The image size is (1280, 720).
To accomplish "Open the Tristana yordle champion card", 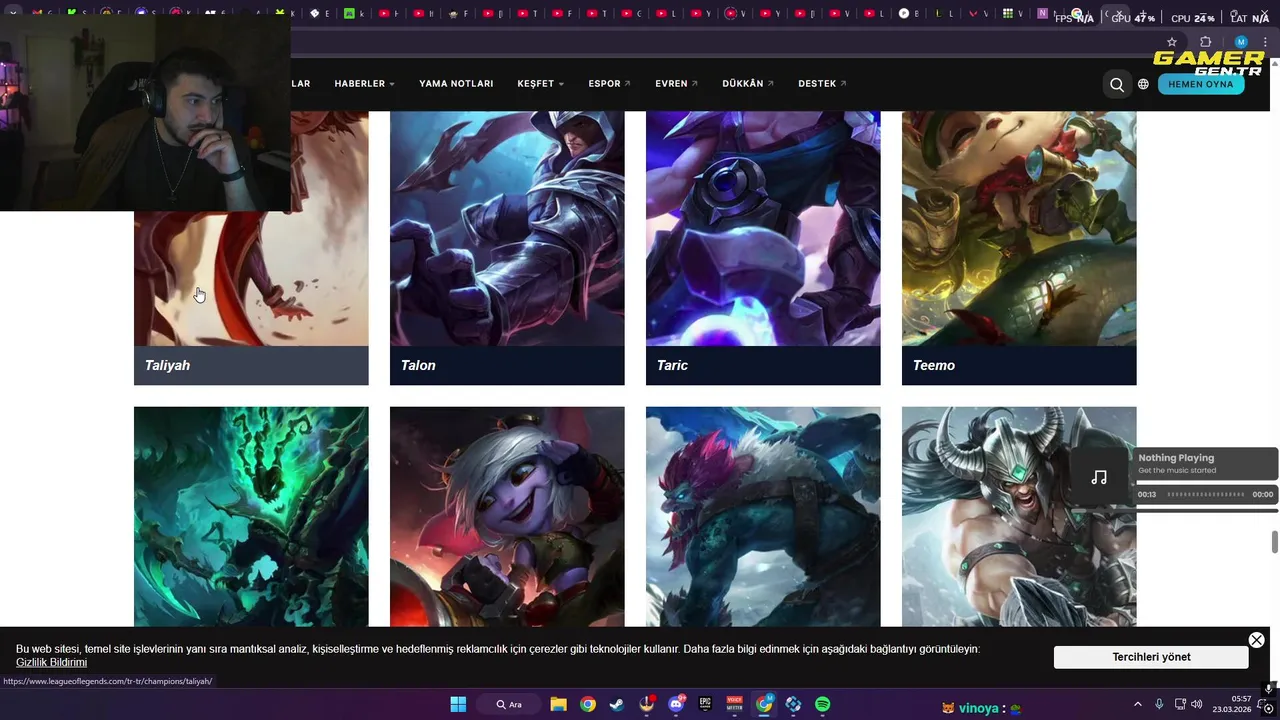I will [x=507, y=516].
